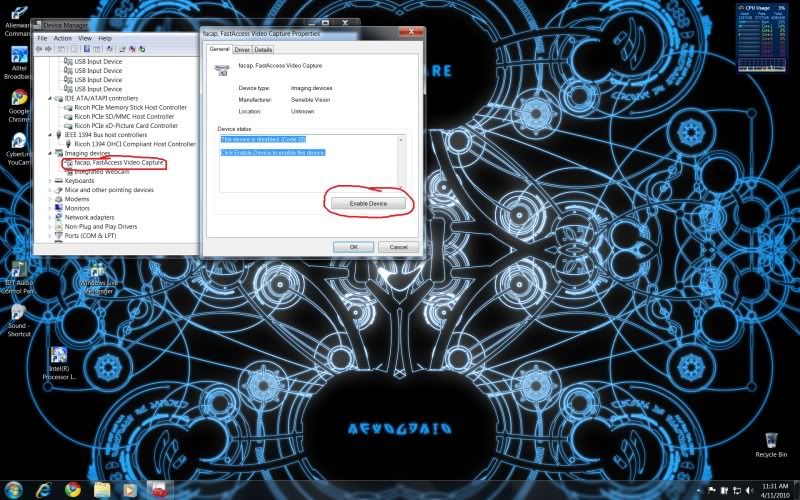Expand Mice and other pointing devices
800x500 pixels.
[x=50, y=190]
